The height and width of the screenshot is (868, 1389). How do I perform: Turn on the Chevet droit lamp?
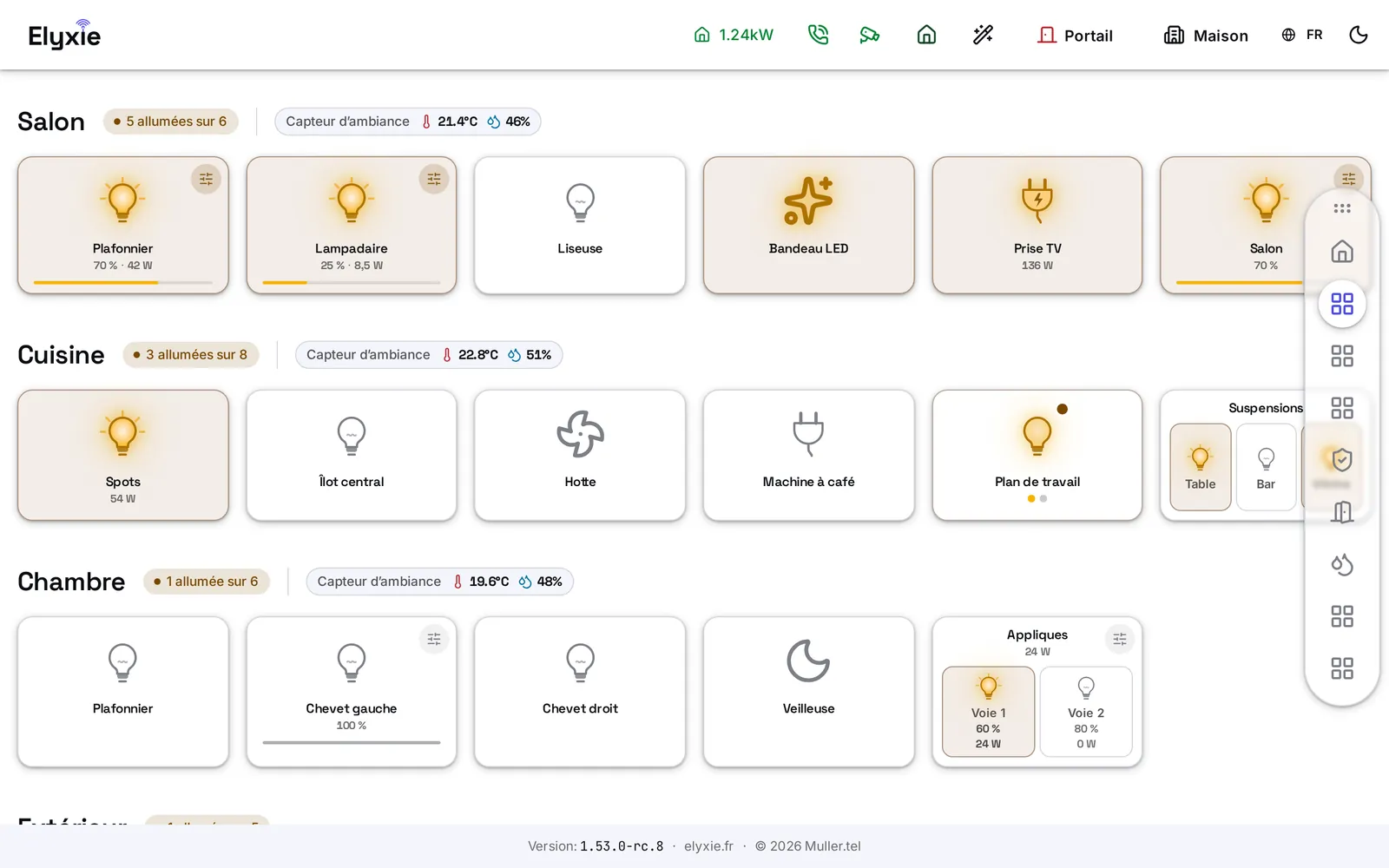coord(580,692)
